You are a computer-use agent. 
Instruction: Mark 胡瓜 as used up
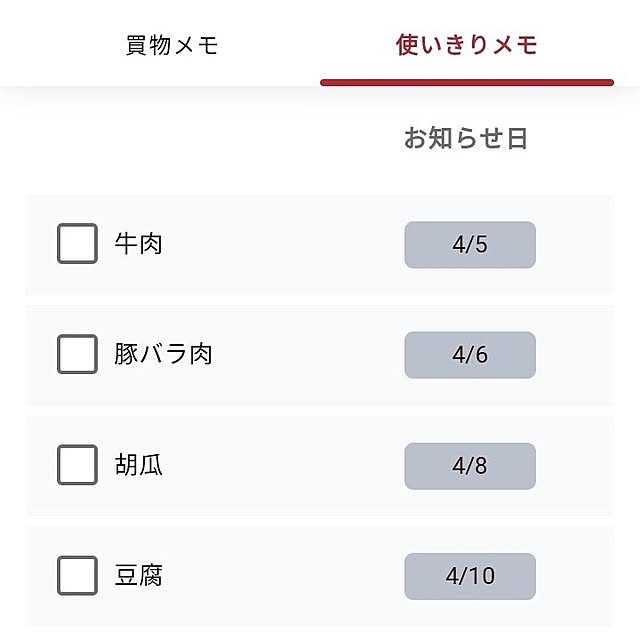coord(77,465)
